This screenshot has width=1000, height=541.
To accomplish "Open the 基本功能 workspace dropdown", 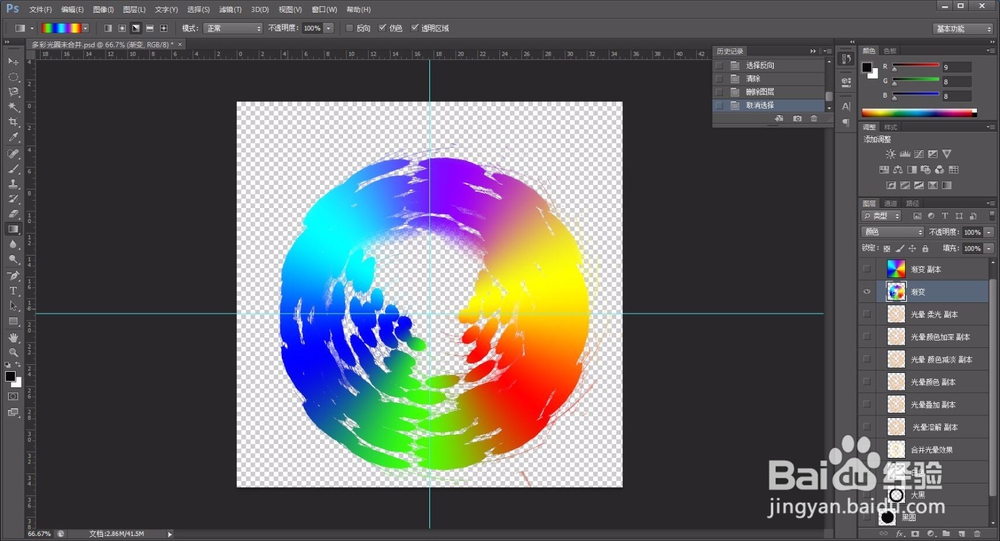I will (963, 29).
